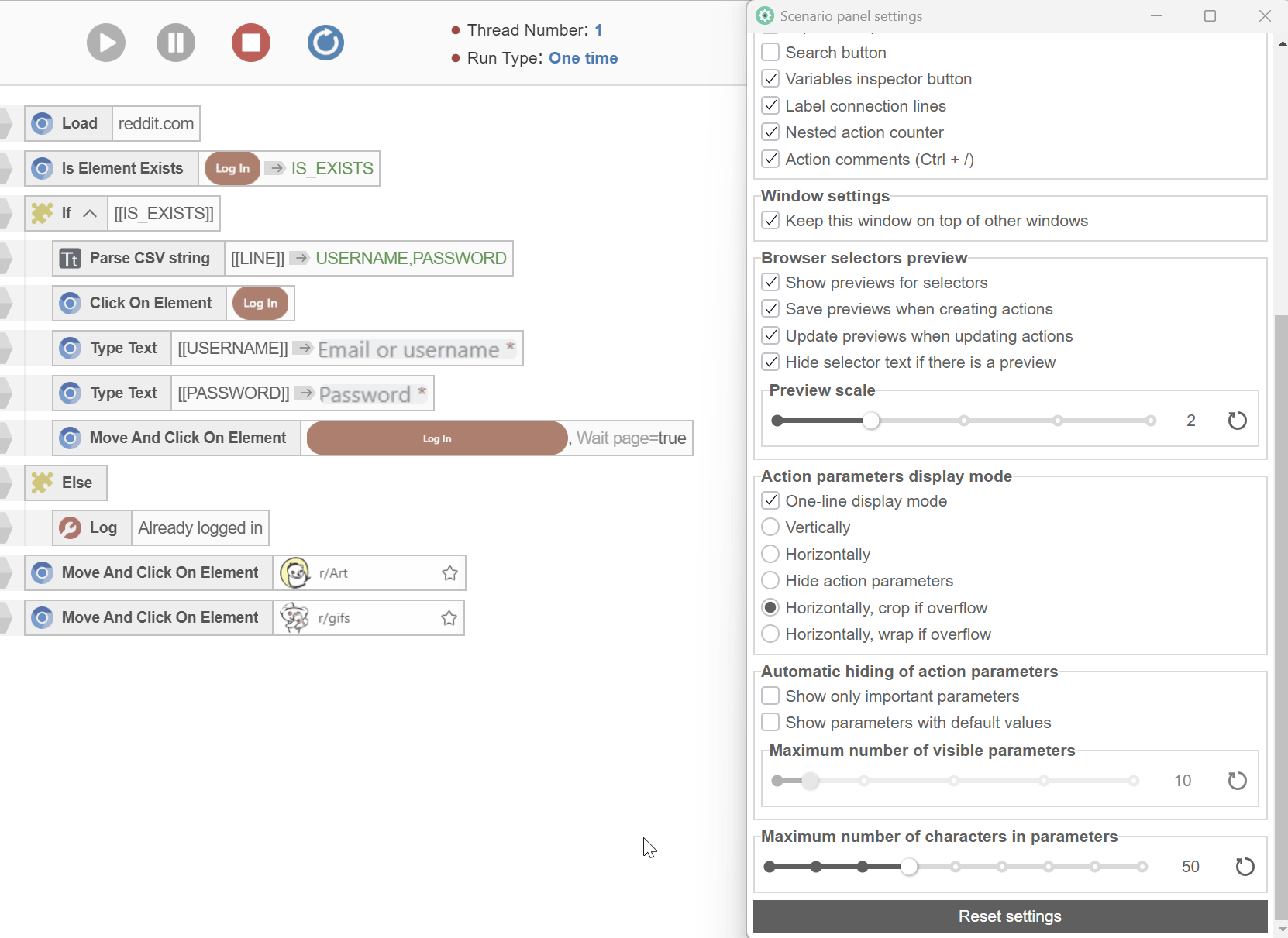This screenshot has width=1288, height=938.
Task: Click the Reset settings button
Action: coord(1010,916)
